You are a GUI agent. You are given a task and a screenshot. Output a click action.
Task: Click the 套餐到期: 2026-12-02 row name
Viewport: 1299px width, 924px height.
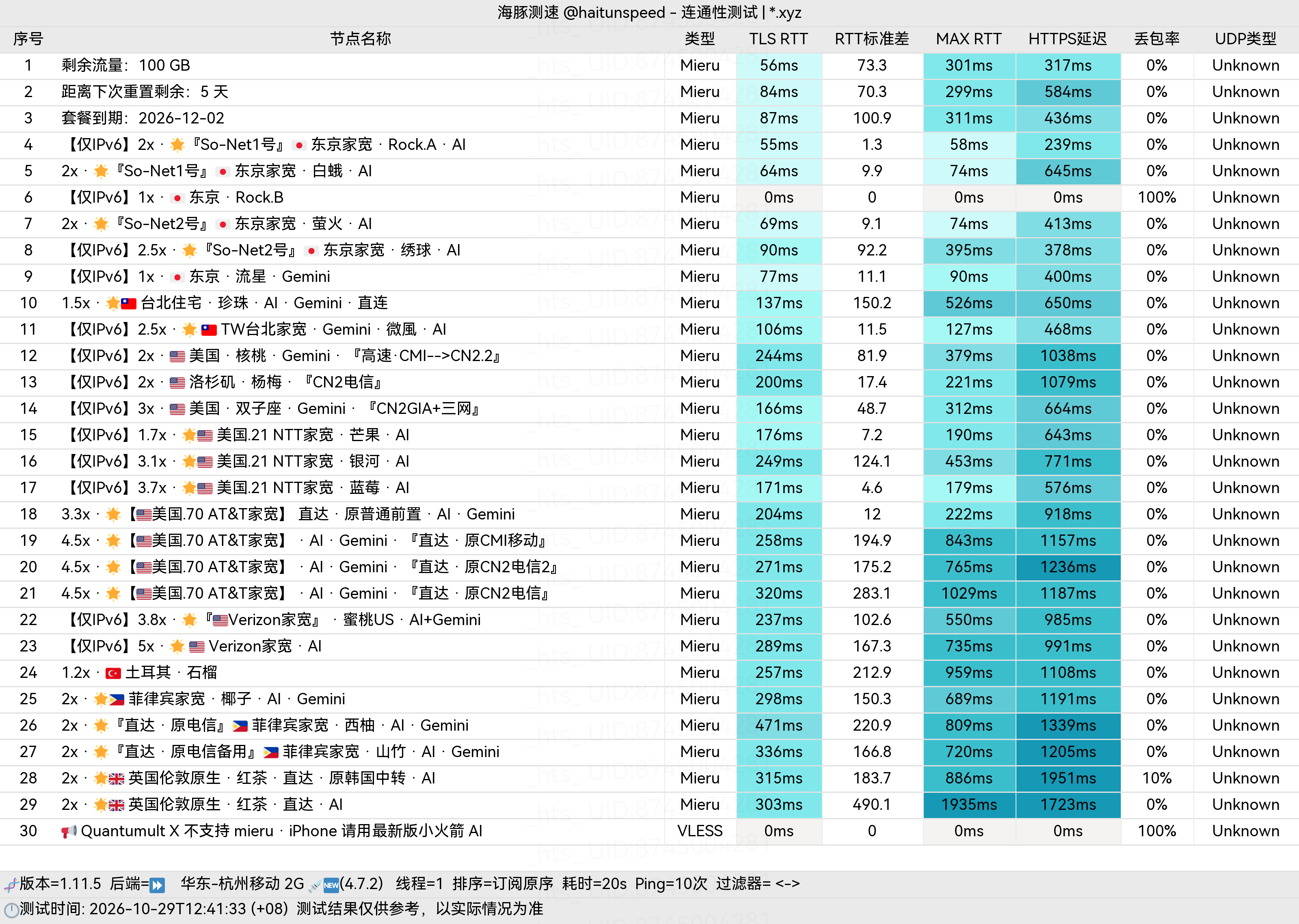coord(143,118)
